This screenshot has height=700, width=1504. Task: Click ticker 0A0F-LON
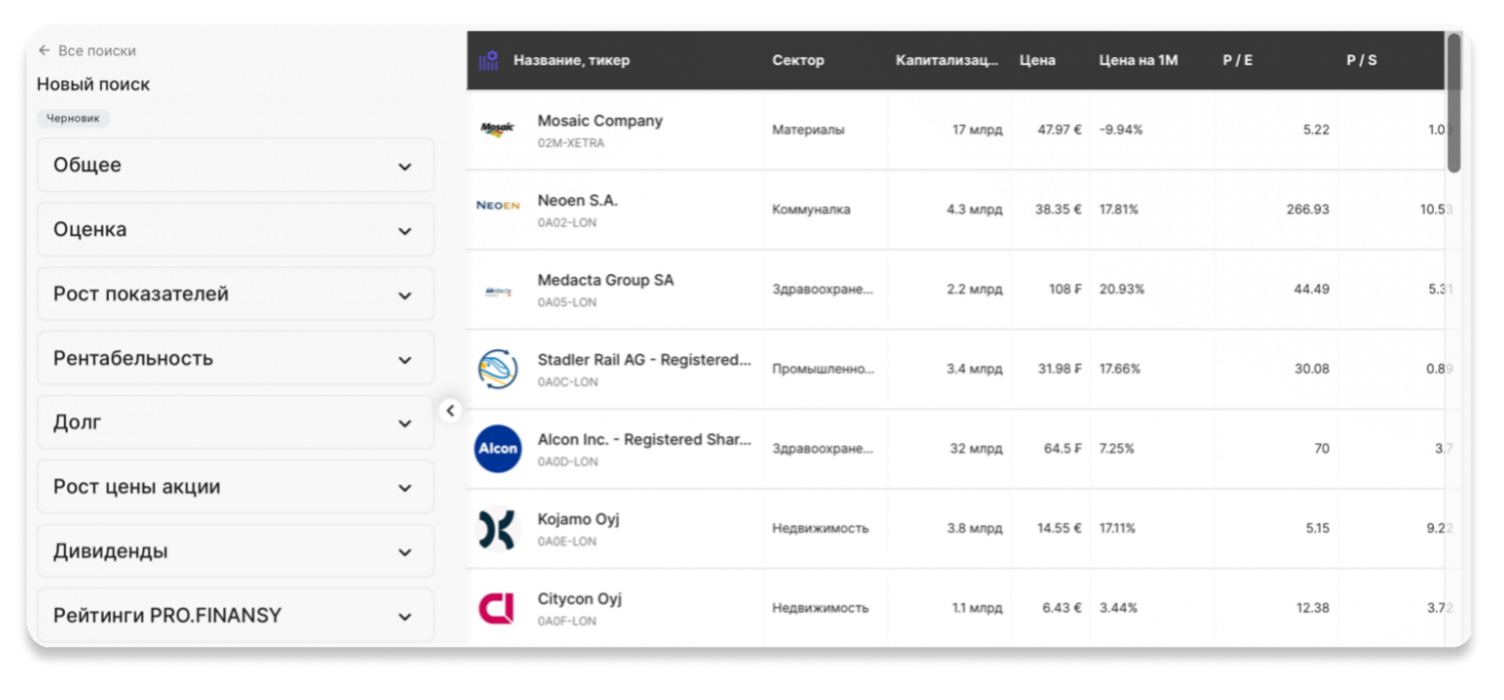(567, 621)
